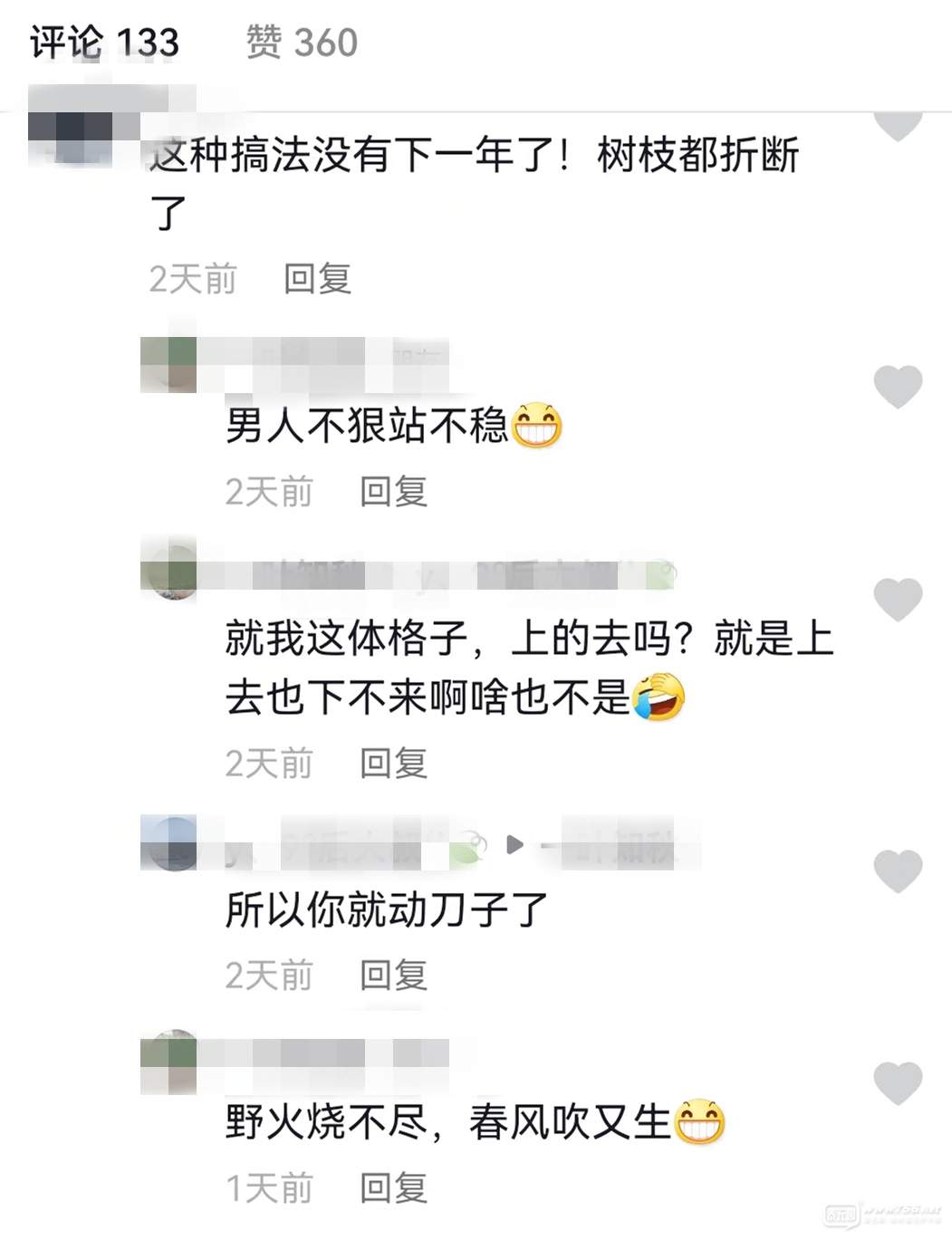The image size is (952, 1240).
Task: Click the laughing-crying emoji after 啥也不是
Action: pos(659,697)
